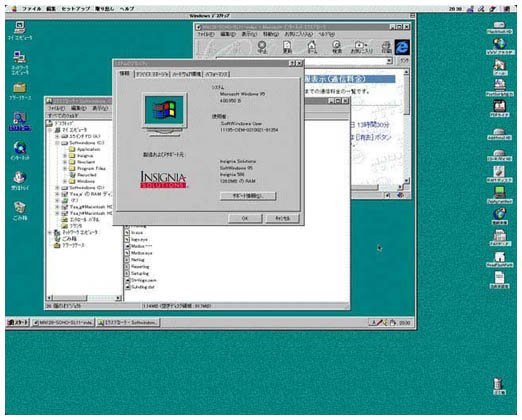The width and height of the screenshot is (522, 420).
Task: Click the Windows Start button
Action: tap(18, 322)
